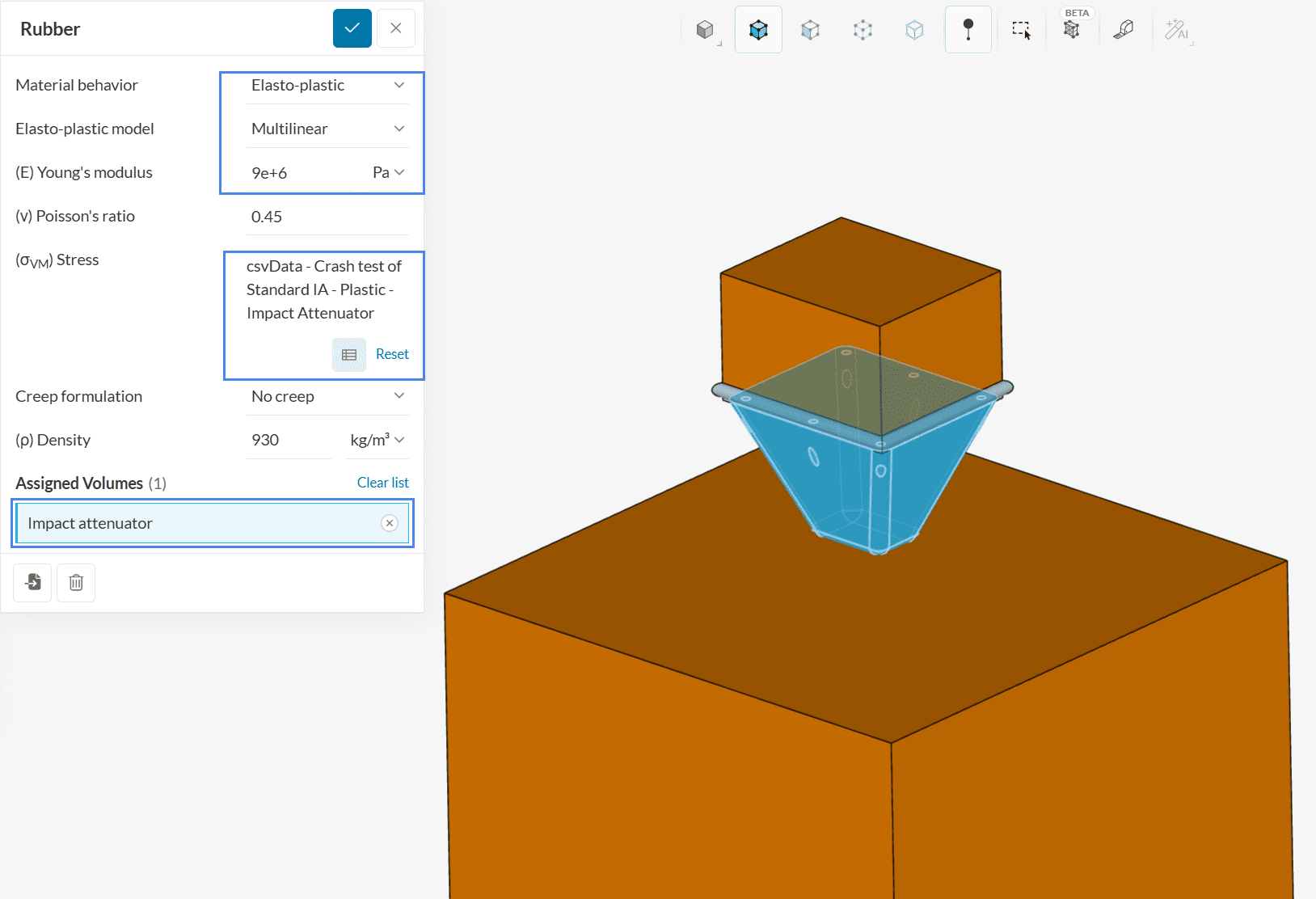This screenshot has width=1316, height=899.
Task: Remove Impact attenuator from assigned volumes
Action: point(390,523)
